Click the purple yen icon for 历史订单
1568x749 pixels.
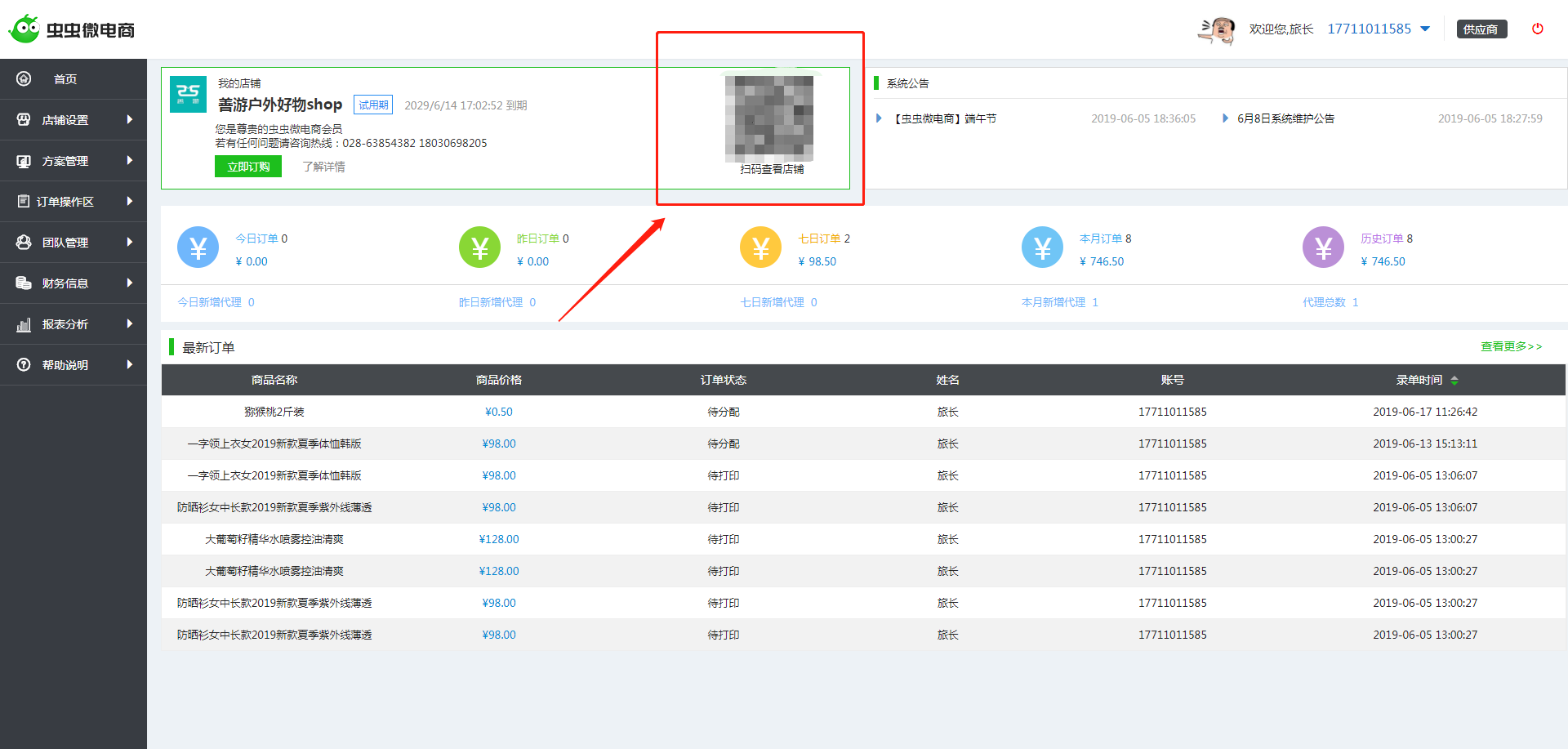click(x=1323, y=247)
